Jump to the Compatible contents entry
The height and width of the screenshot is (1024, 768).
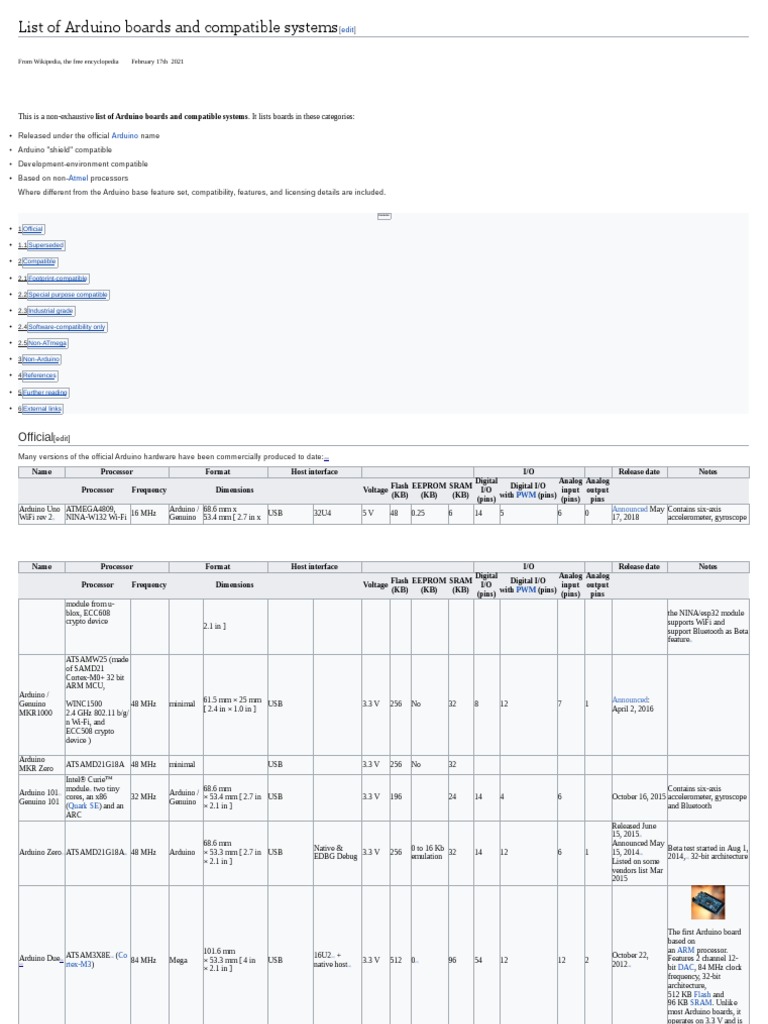(x=39, y=262)
